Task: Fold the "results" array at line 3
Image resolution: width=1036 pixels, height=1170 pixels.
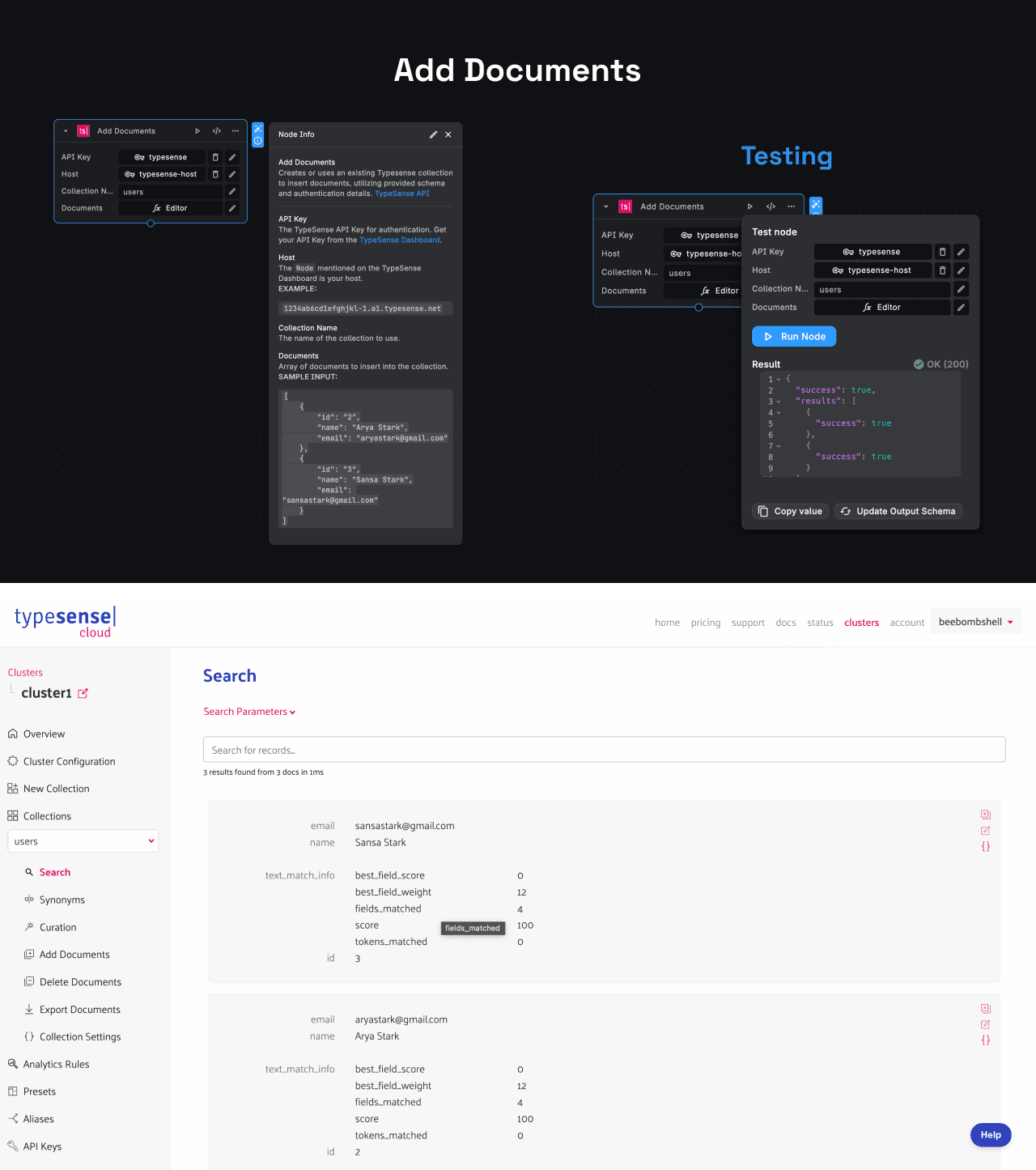Action: point(779,402)
